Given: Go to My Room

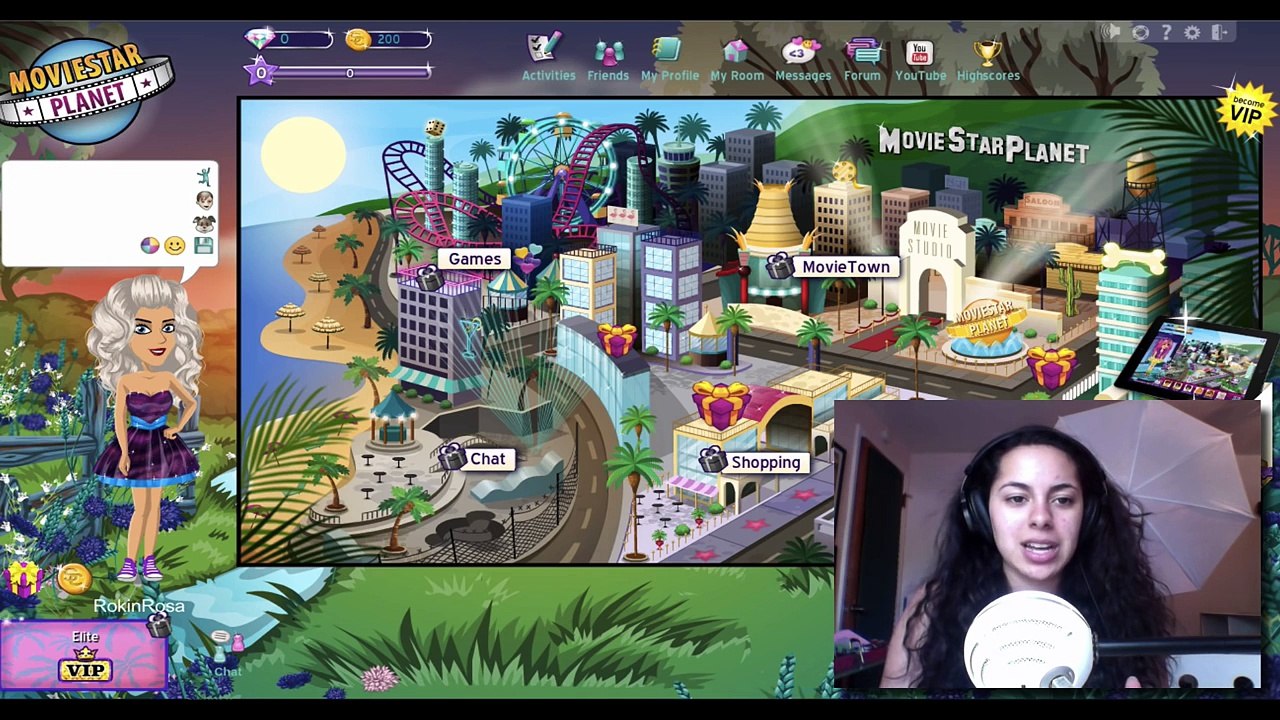Looking at the screenshot, I should [736, 58].
